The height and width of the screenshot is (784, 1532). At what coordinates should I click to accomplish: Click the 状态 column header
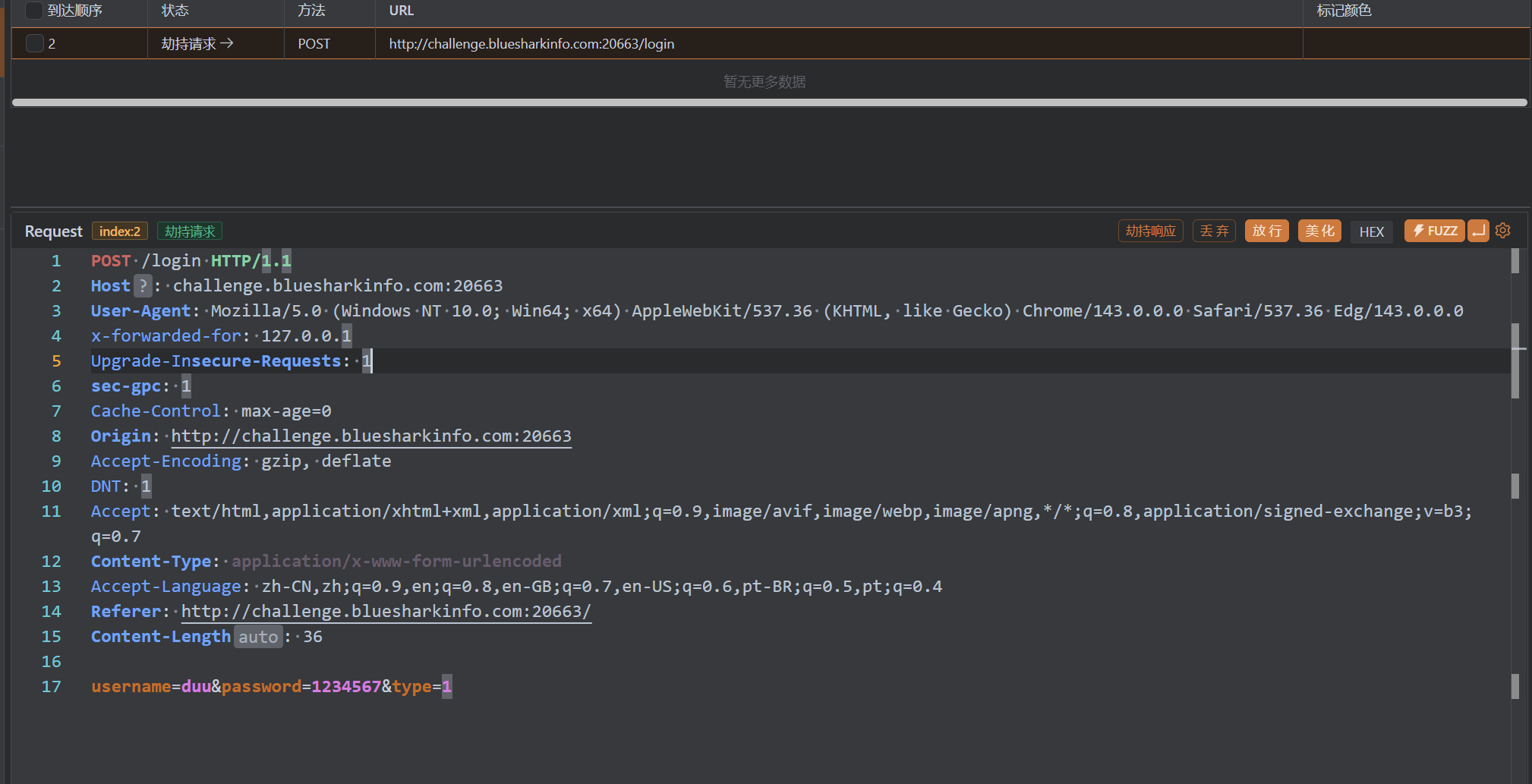pos(175,11)
